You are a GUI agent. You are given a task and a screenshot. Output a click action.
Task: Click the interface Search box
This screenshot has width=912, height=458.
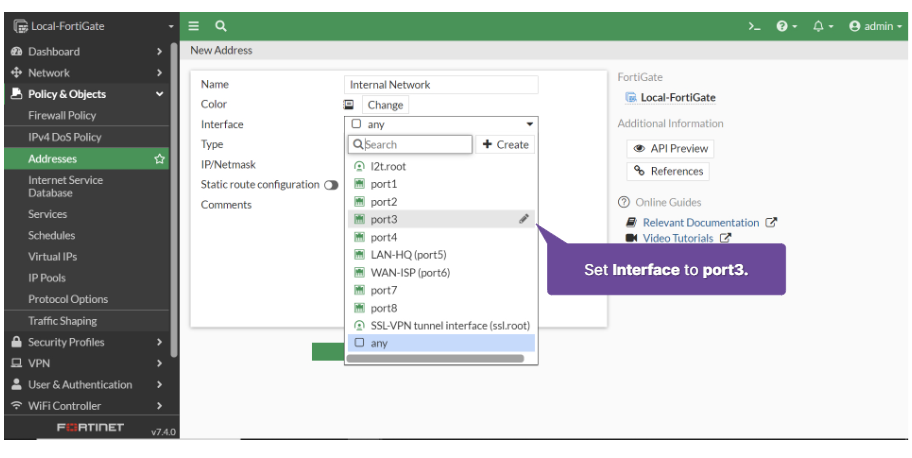point(410,144)
